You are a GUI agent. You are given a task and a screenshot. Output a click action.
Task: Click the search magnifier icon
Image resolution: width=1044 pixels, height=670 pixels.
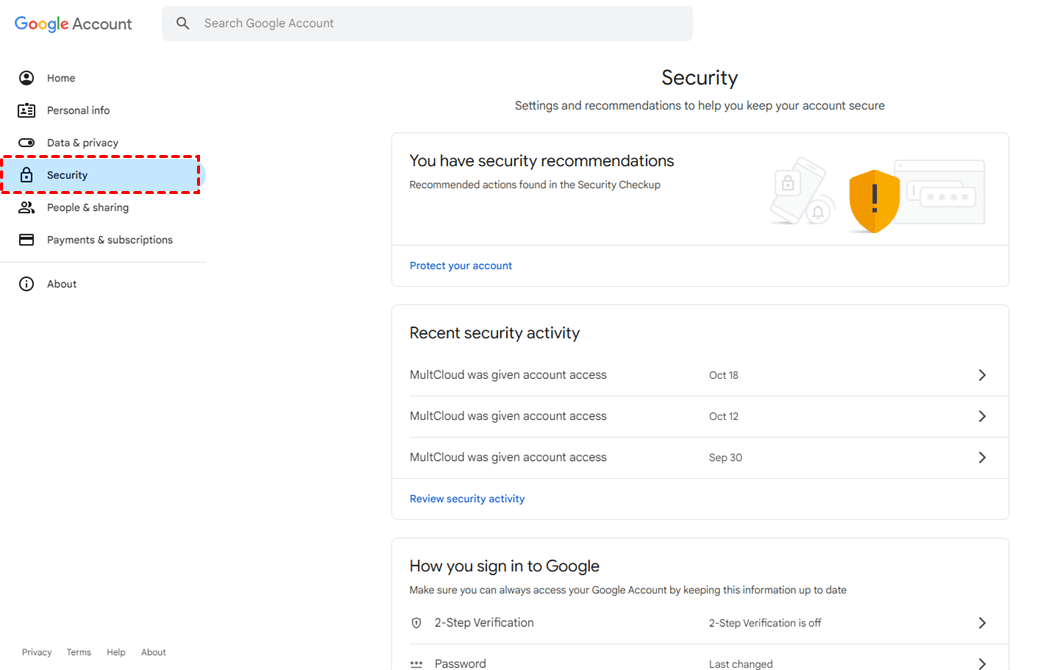click(183, 23)
